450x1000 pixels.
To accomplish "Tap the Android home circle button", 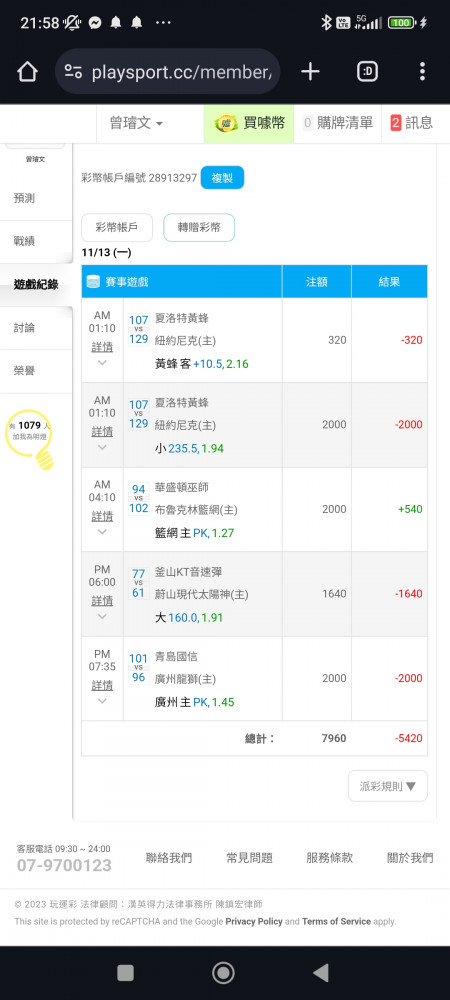I will point(223,973).
